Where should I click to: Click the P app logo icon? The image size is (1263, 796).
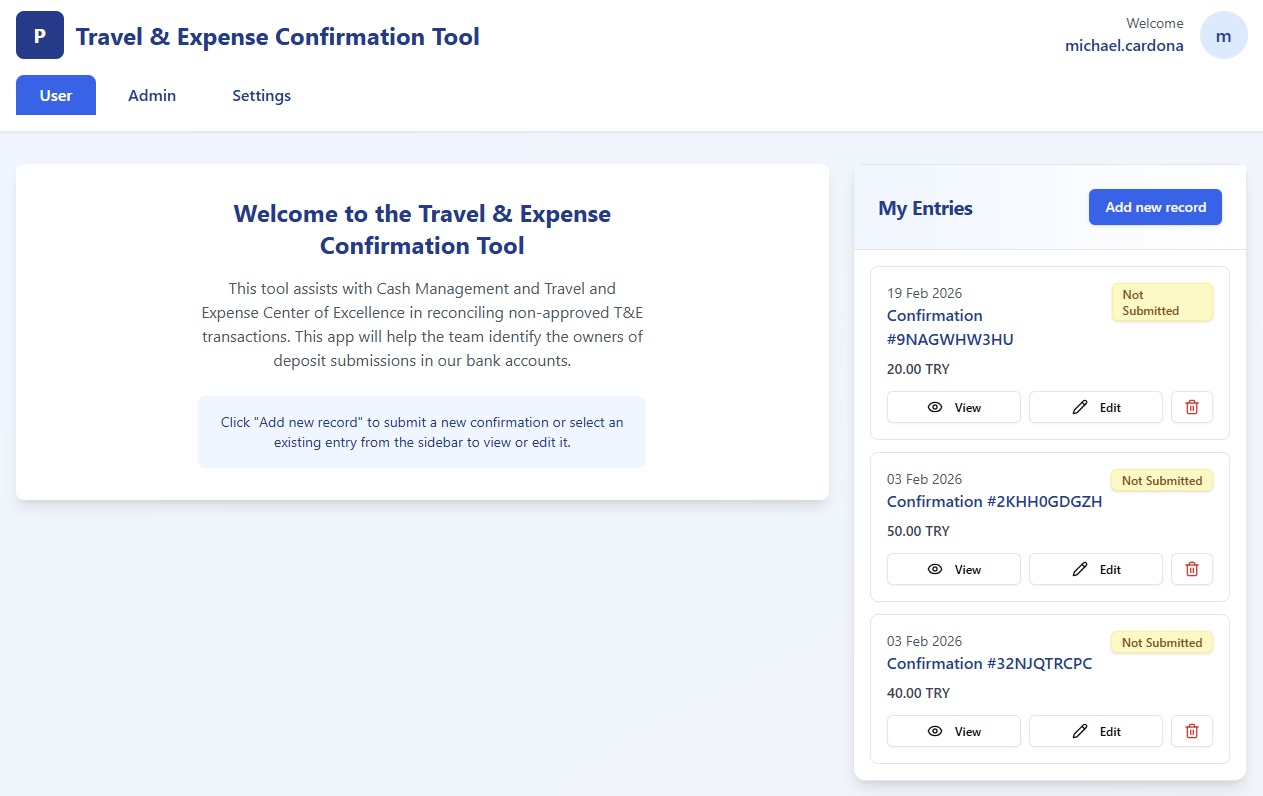click(x=40, y=35)
